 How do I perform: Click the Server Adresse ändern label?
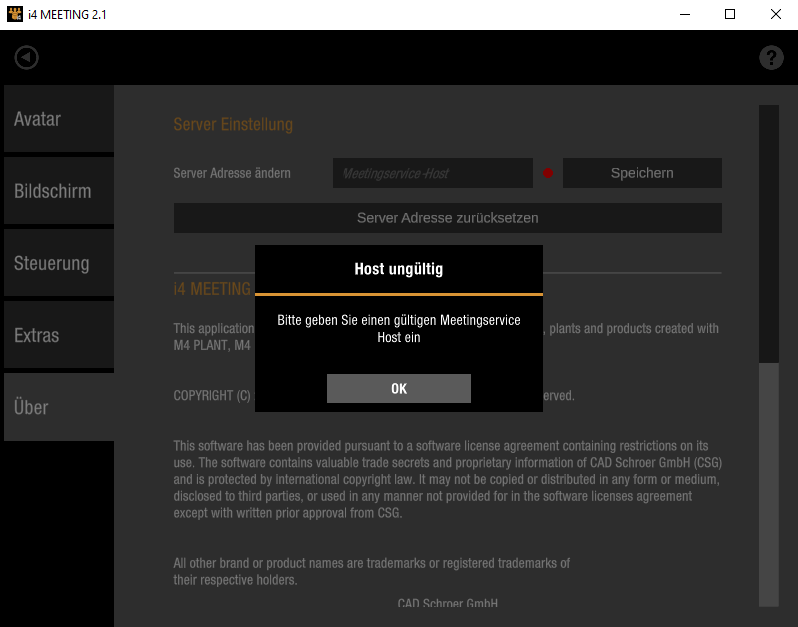pyautogui.click(x=232, y=174)
